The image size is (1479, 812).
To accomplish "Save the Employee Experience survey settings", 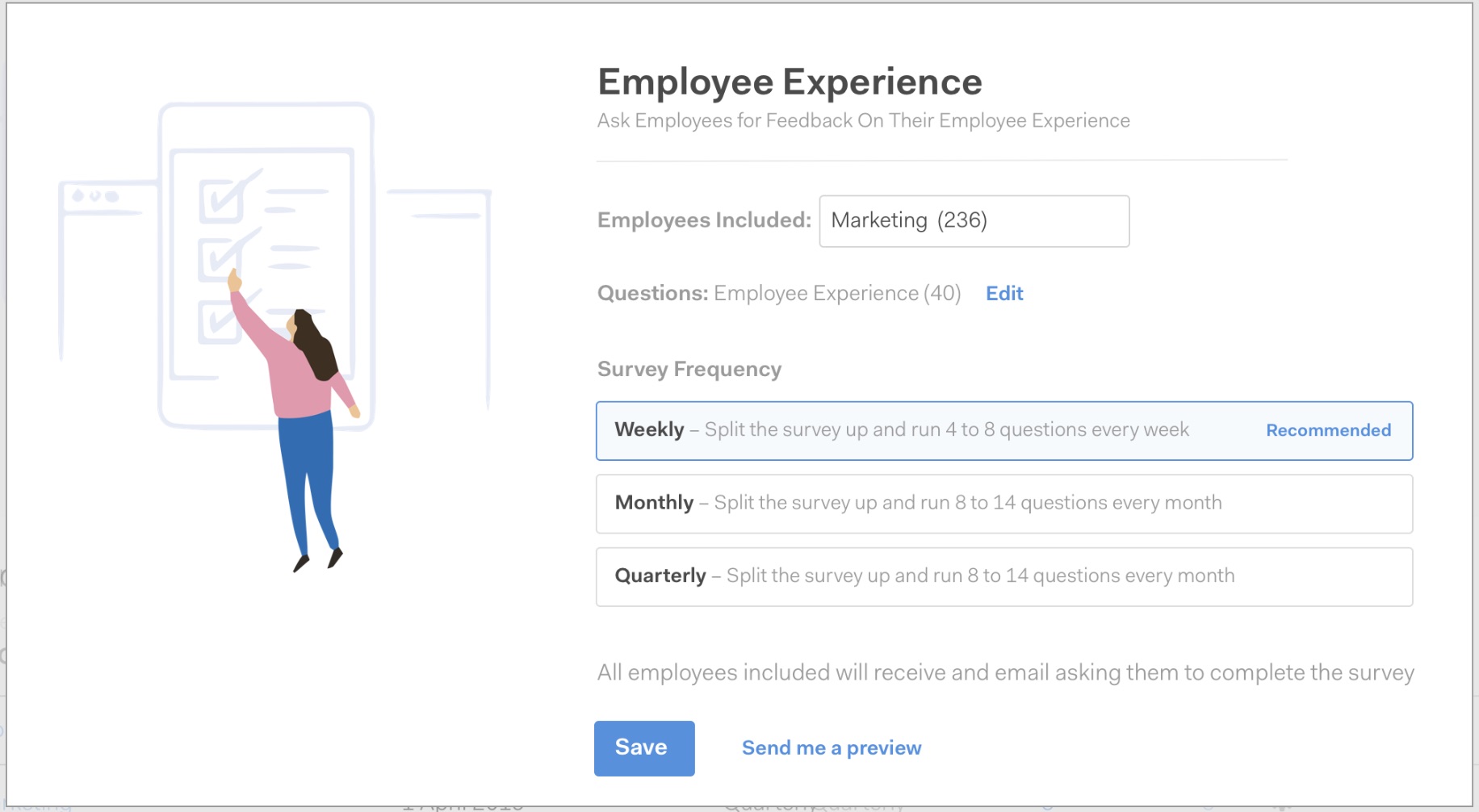I will [643, 747].
